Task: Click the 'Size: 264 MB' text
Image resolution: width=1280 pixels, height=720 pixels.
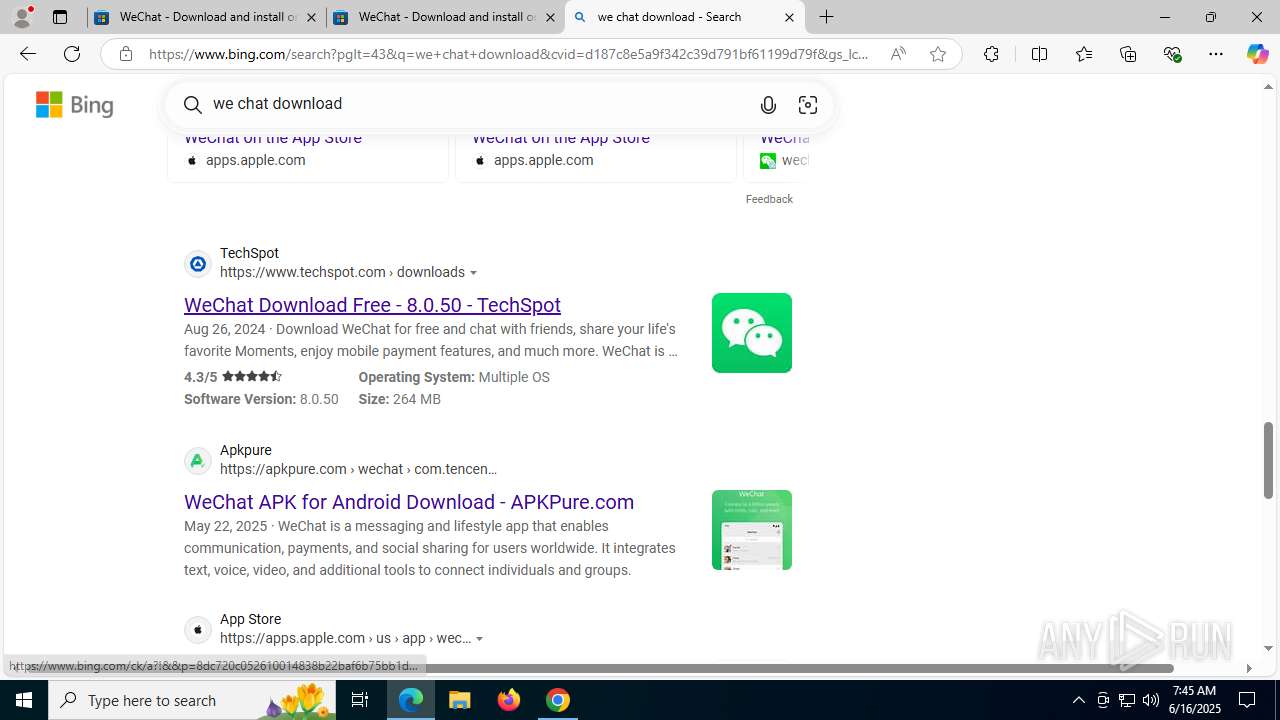Action: coord(399,399)
